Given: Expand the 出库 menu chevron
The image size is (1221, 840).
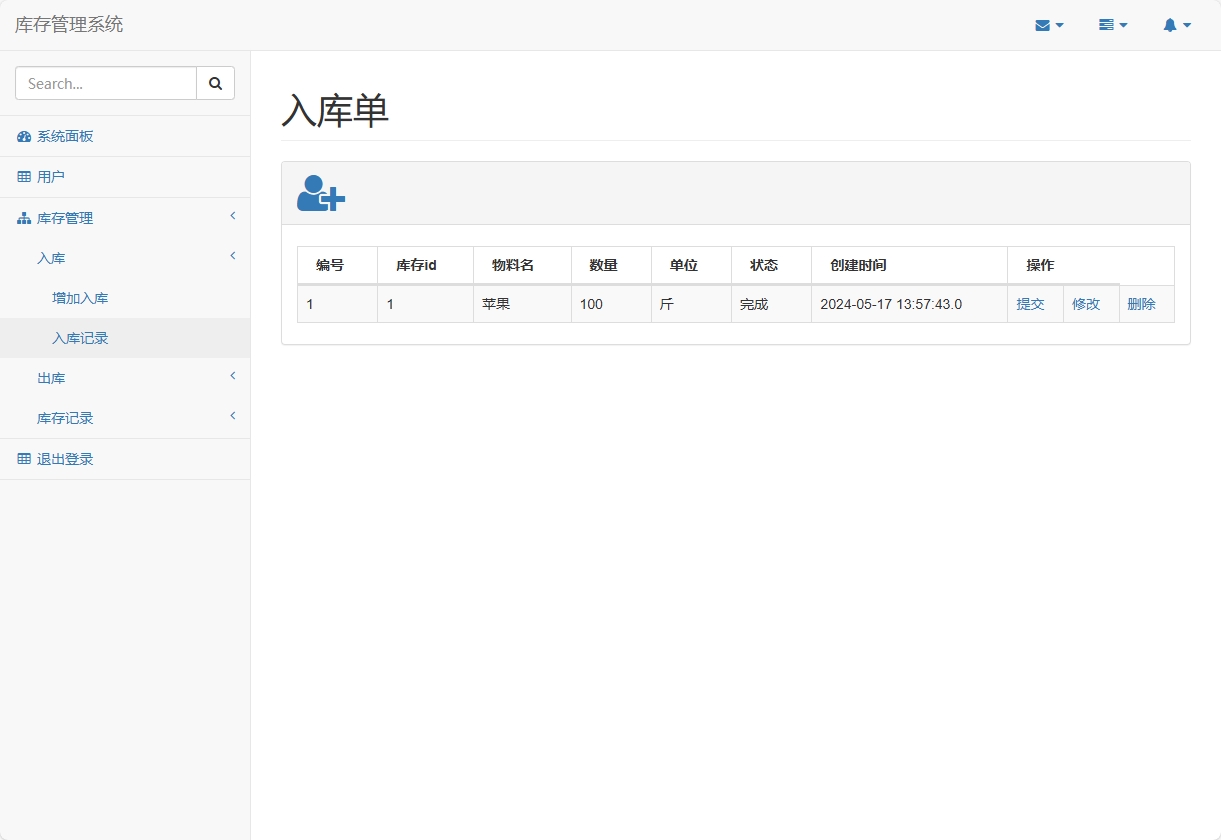Looking at the screenshot, I should click(232, 376).
